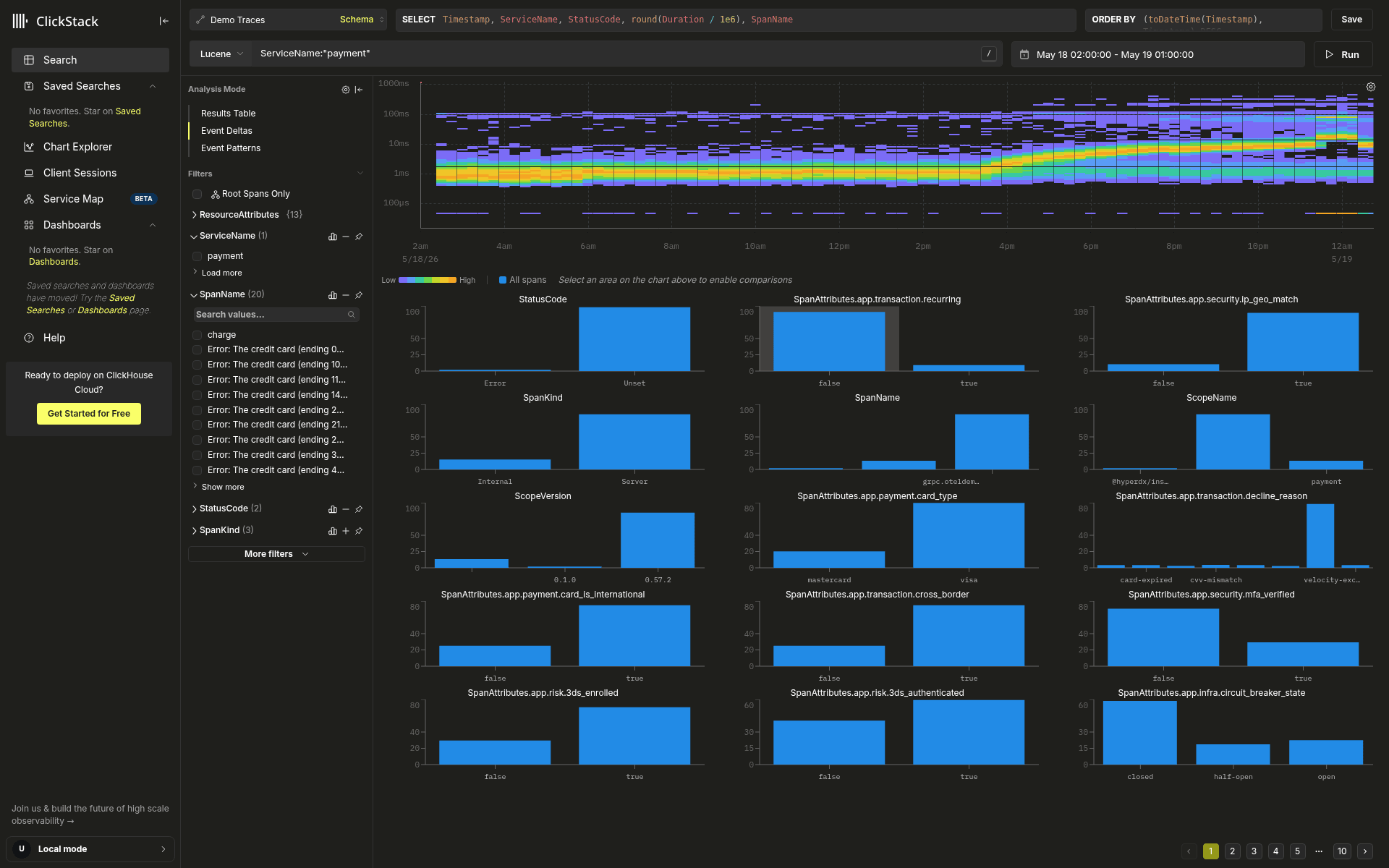Open the Lucene query language dropdown
1389x868 pixels.
(x=221, y=54)
